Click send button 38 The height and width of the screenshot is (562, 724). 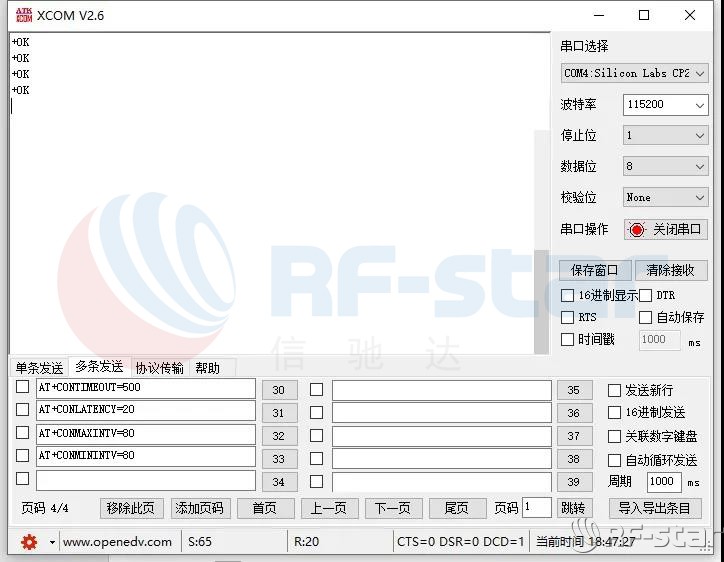pyautogui.click(x=574, y=459)
